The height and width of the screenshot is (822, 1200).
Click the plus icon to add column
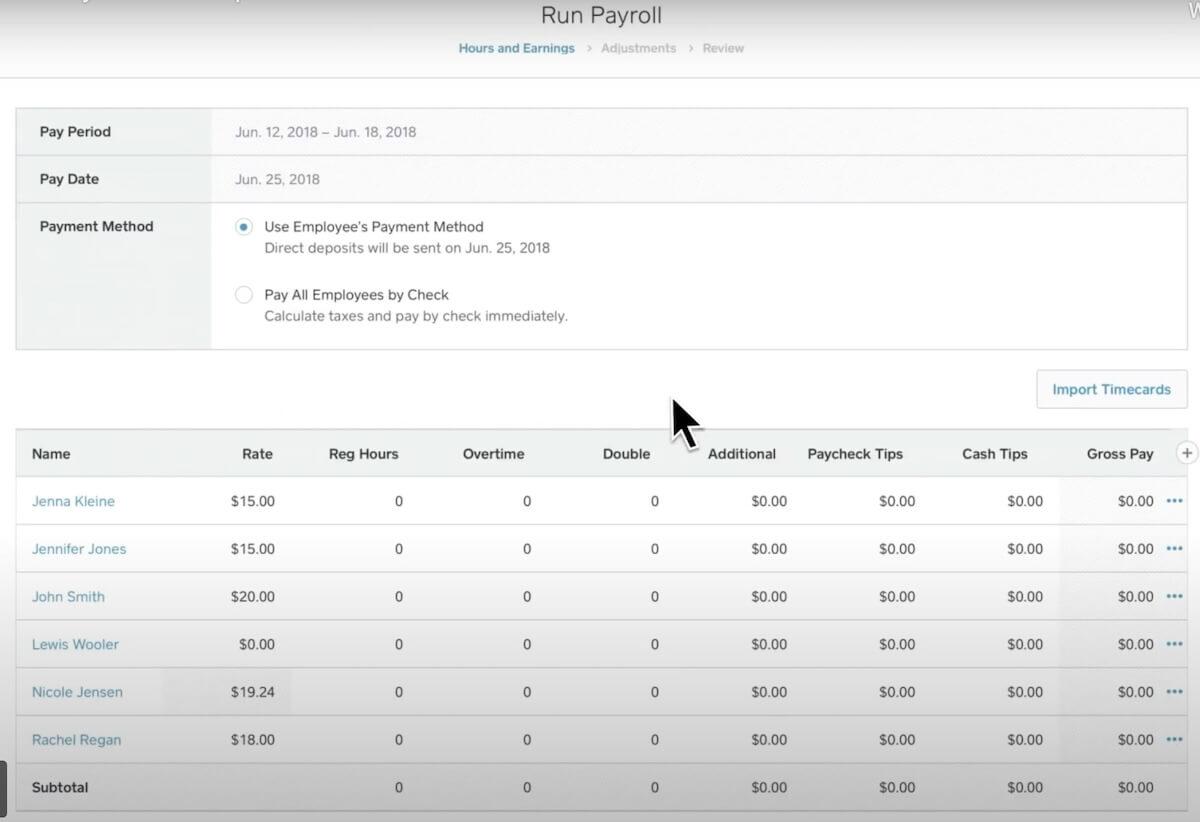(x=1187, y=453)
